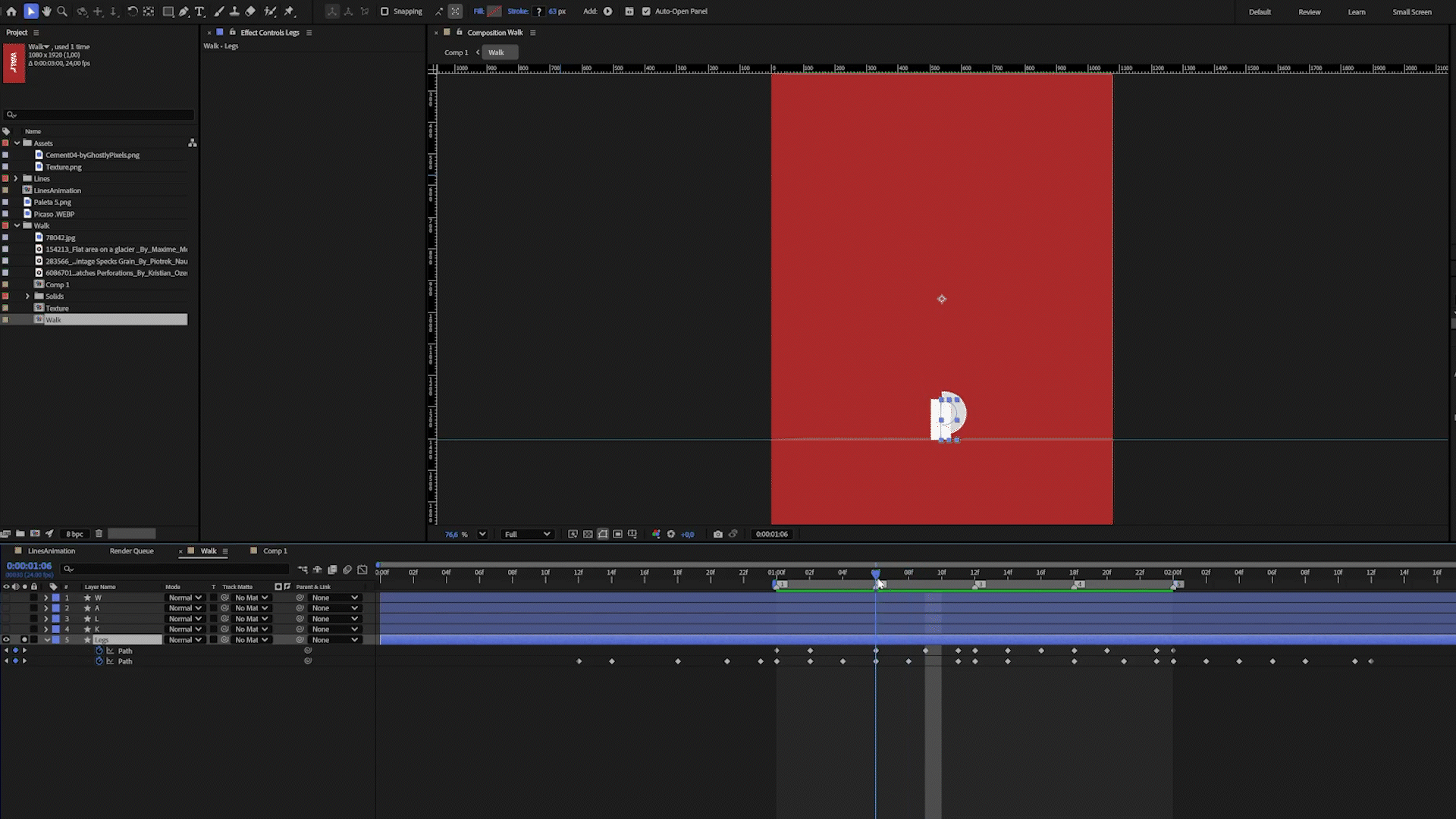The image size is (1456, 819).
Task: Expand the Lines folder in Project panel
Action: click(x=16, y=178)
